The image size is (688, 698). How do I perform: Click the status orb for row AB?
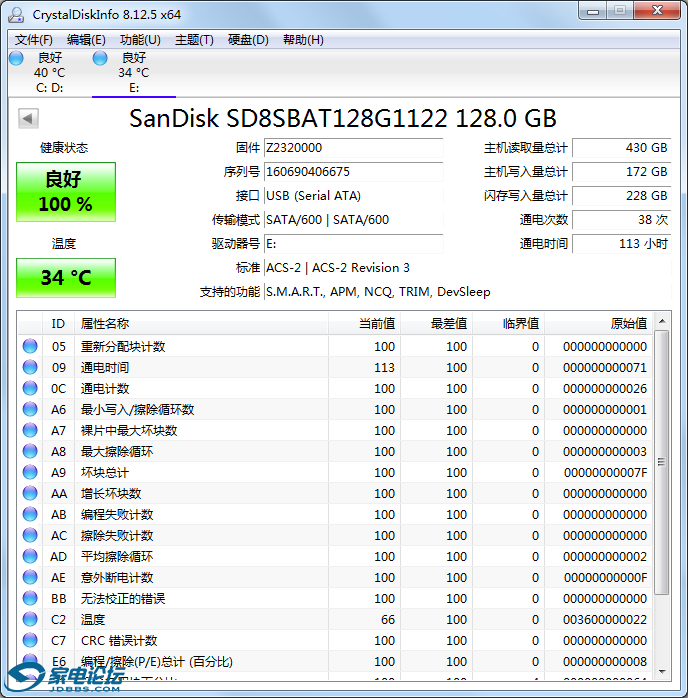pyautogui.click(x=30, y=514)
